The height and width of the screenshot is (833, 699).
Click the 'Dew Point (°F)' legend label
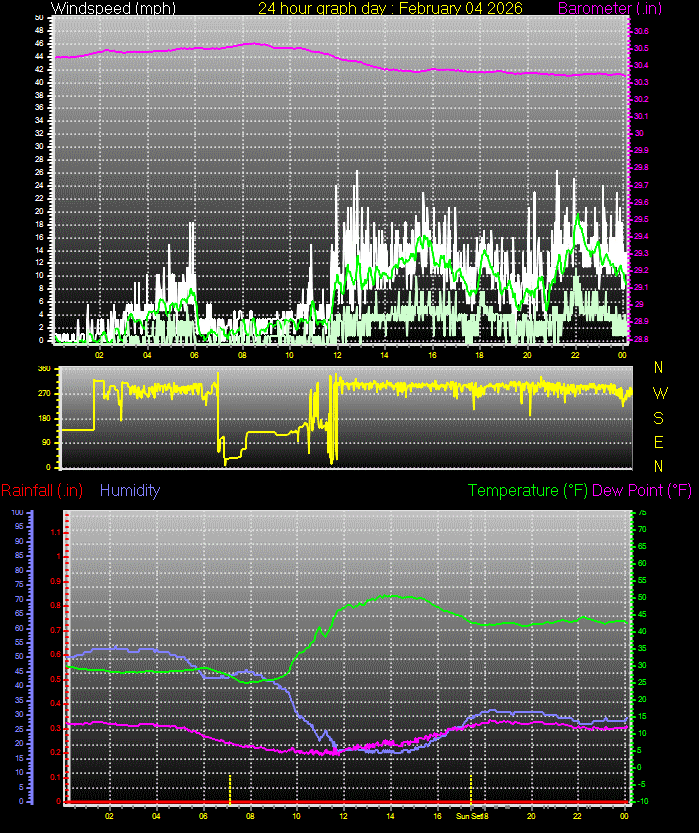642,490
